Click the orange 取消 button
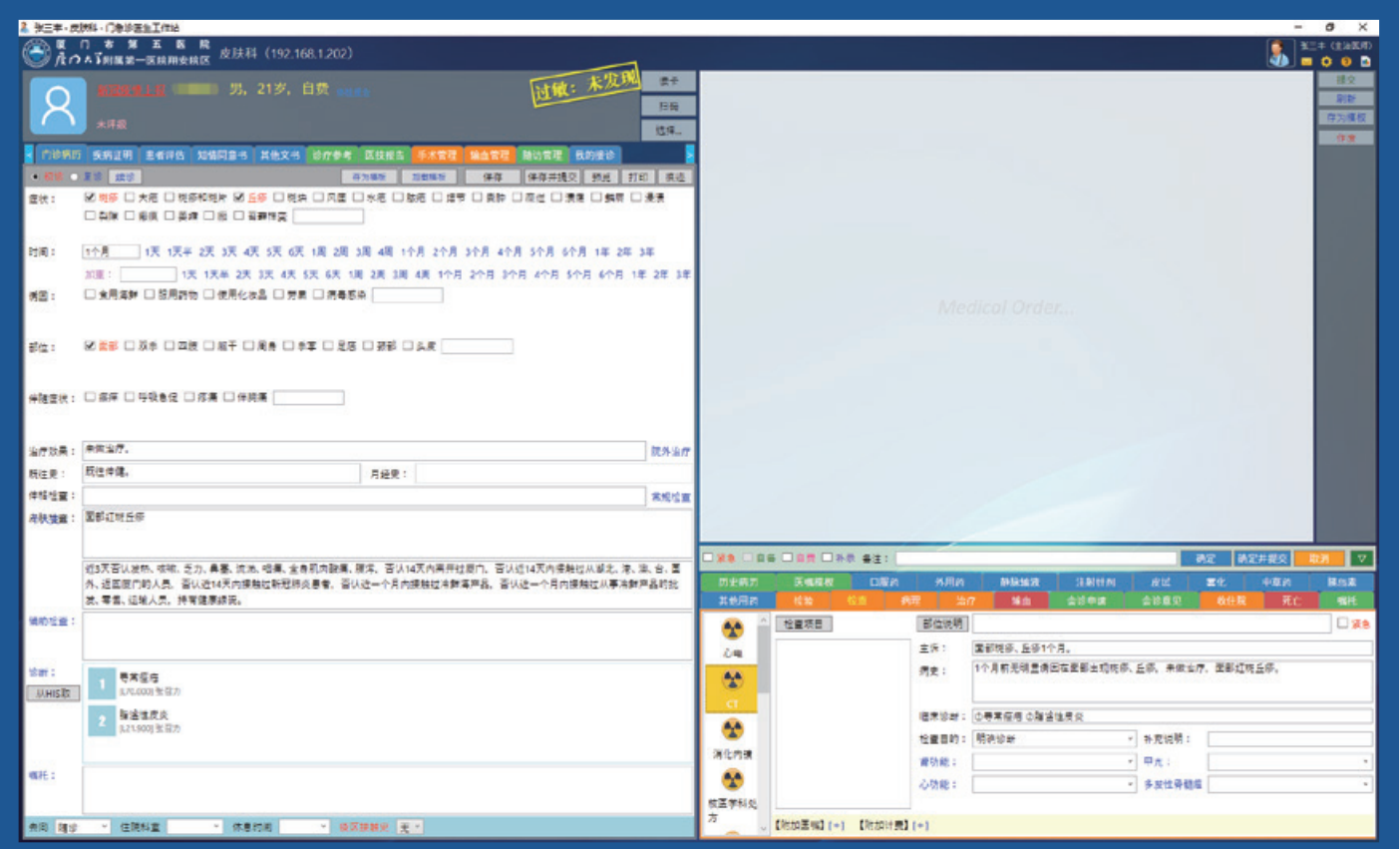The width and height of the screenshot is (1400, 849). 1318,559
